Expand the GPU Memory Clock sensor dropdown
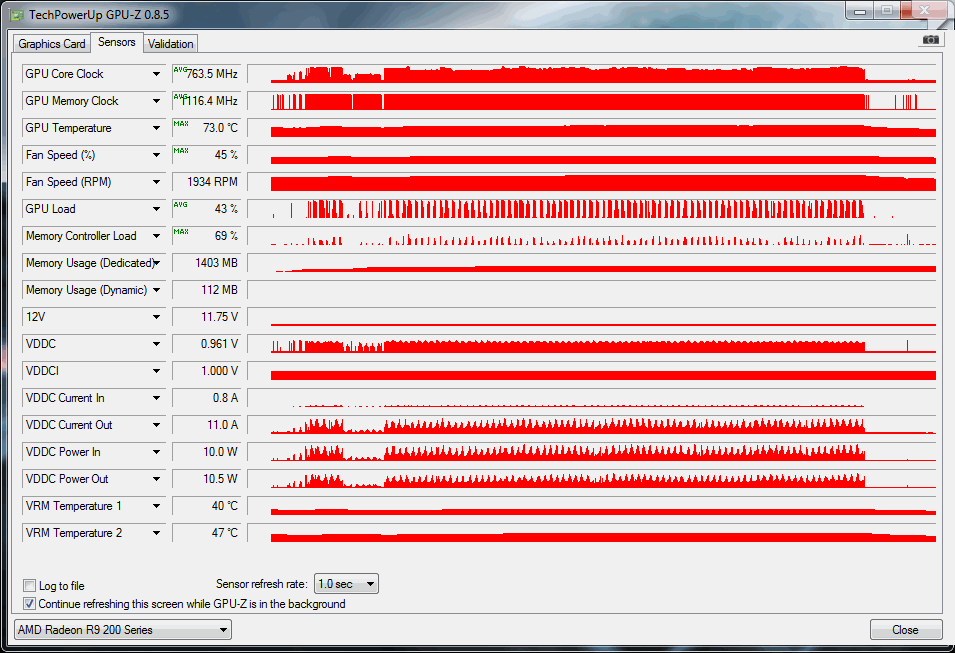The image size is (955, 653). [157, 101]
